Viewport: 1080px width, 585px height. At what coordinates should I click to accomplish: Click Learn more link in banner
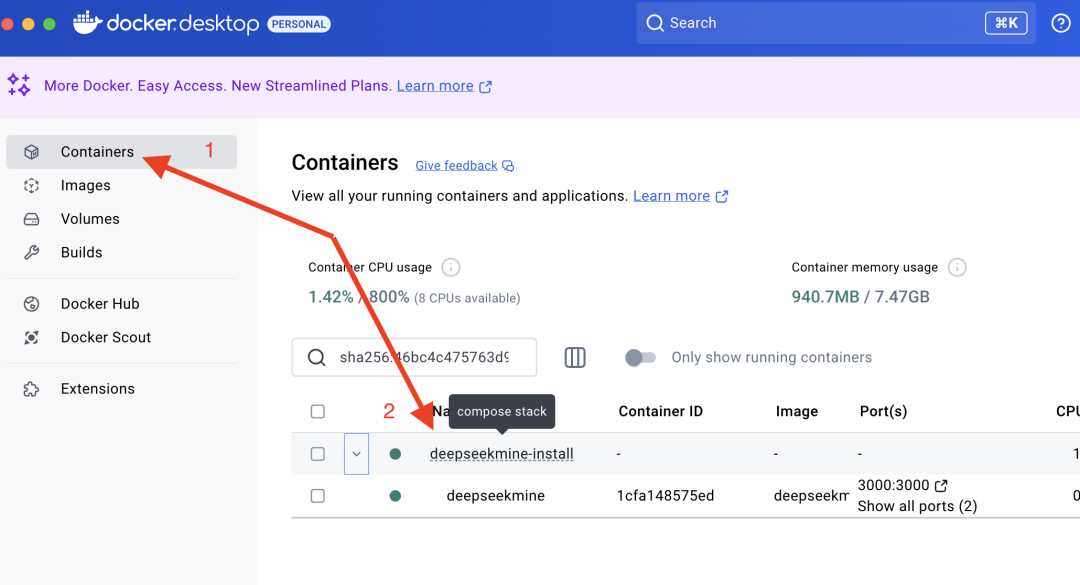coord(435,86)
